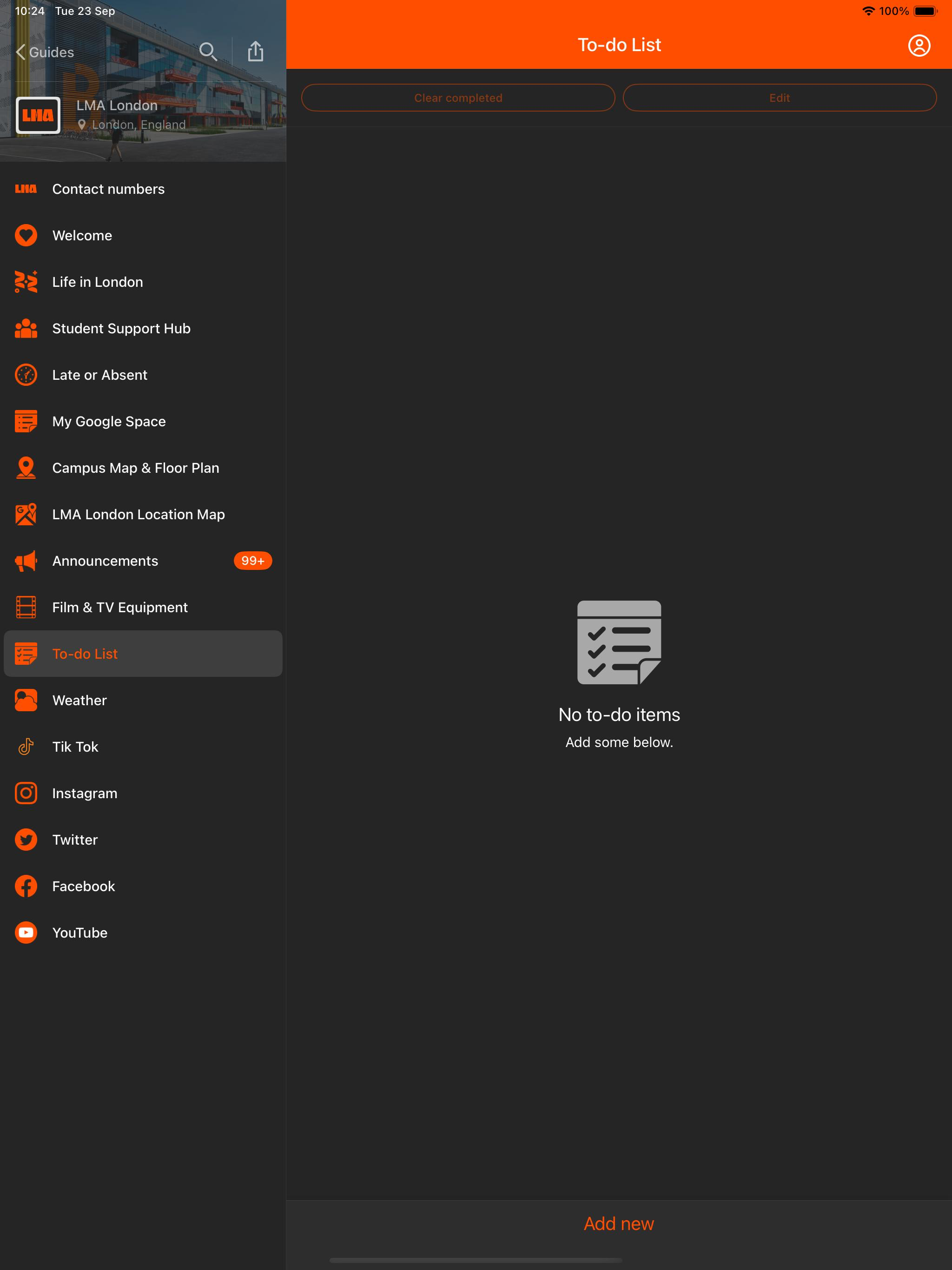Select the To-do List item
The width and height of the screenshot is (952, 1270).
[143, 654]
